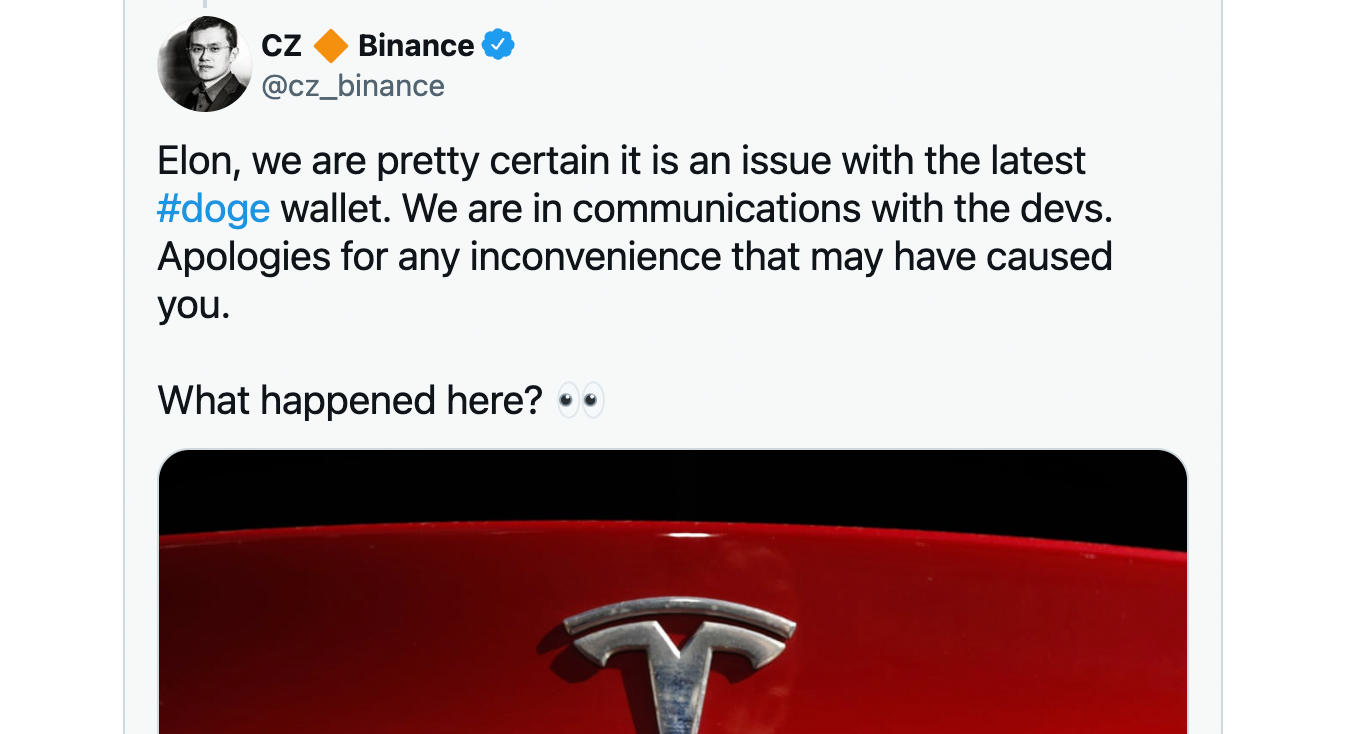The width and height of the screenshot is (1348, 734).
Task: Open the Tesla photo attached to the tweet
Action: tap(673, 592)
